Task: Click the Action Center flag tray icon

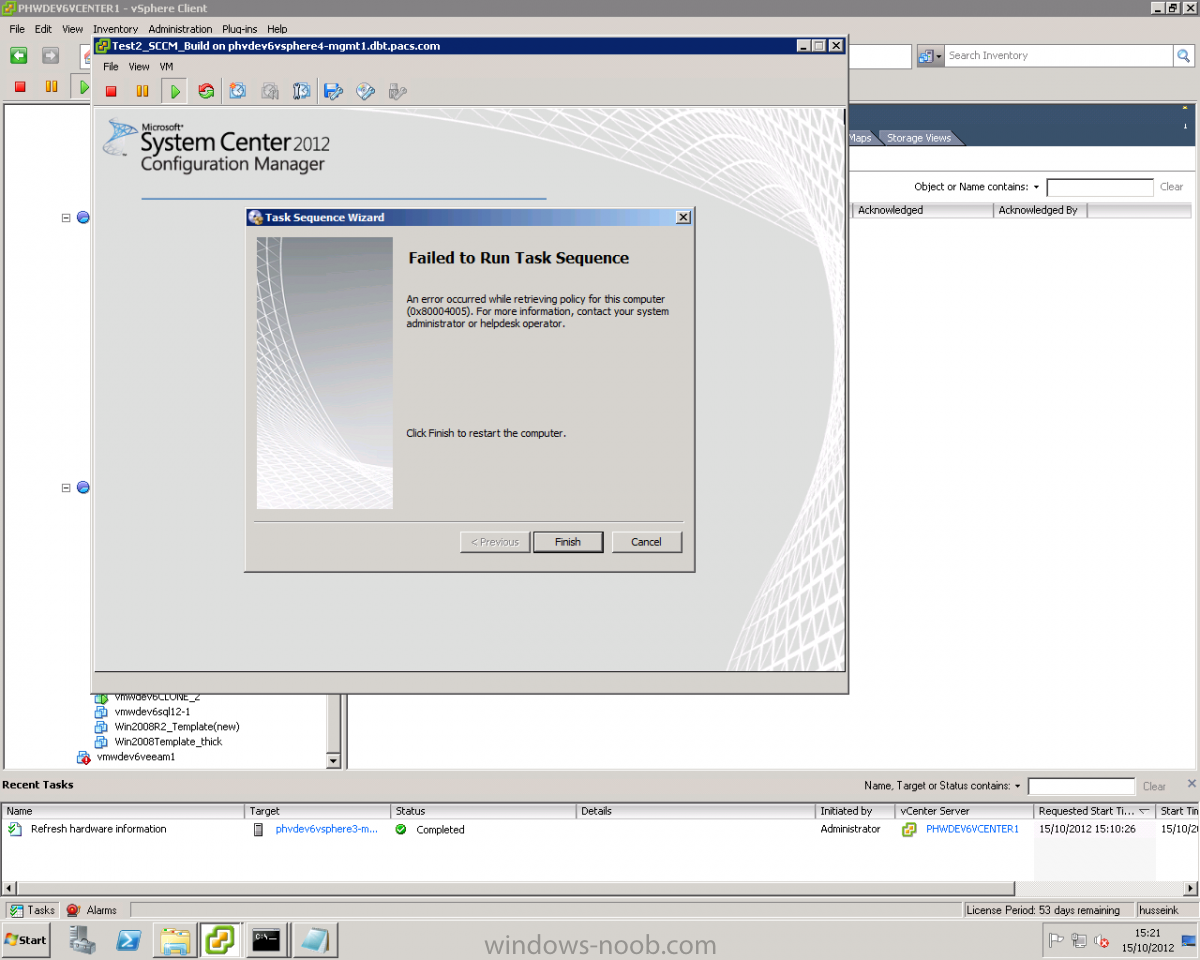Action: (x=1055, y=940)
